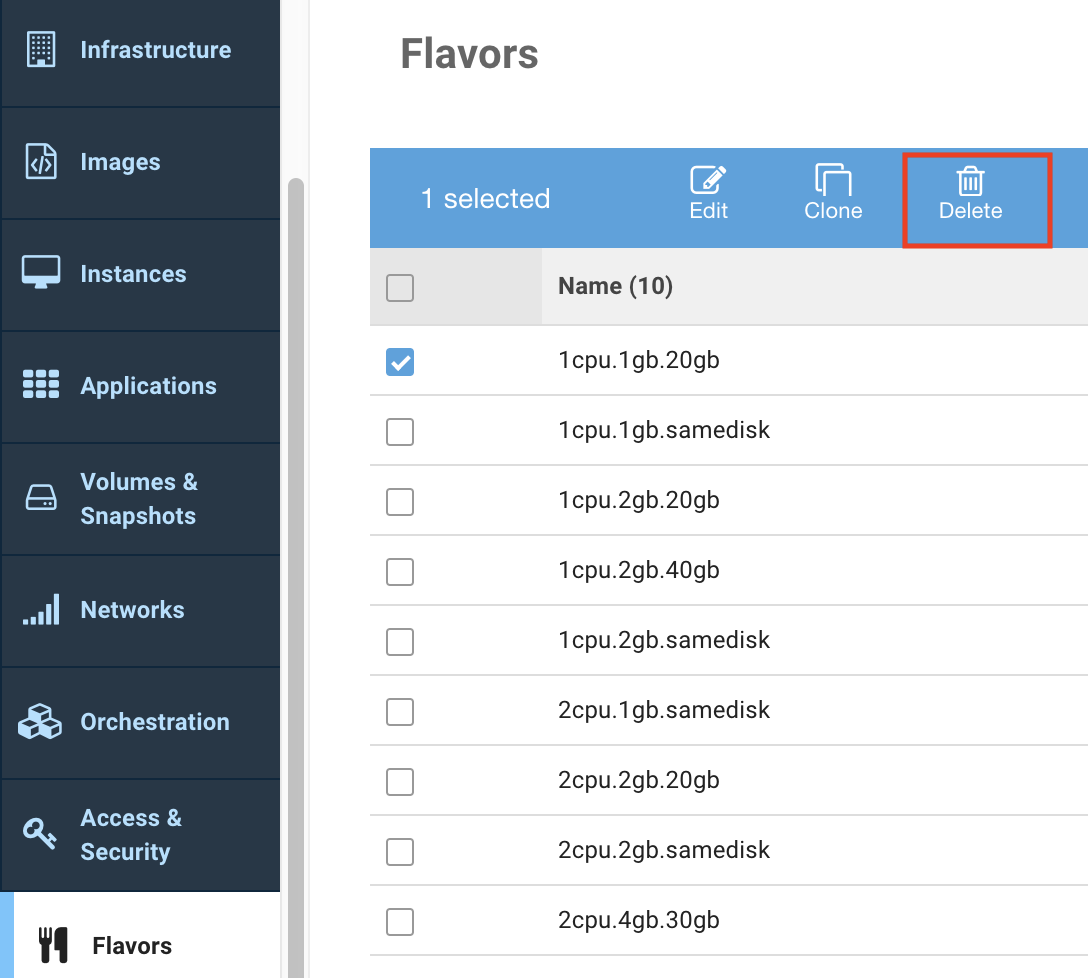Screen dimensions: 1088x978
Task: Click the Volumes & Snapshots drive icon
Action: [x=41, y=498]
